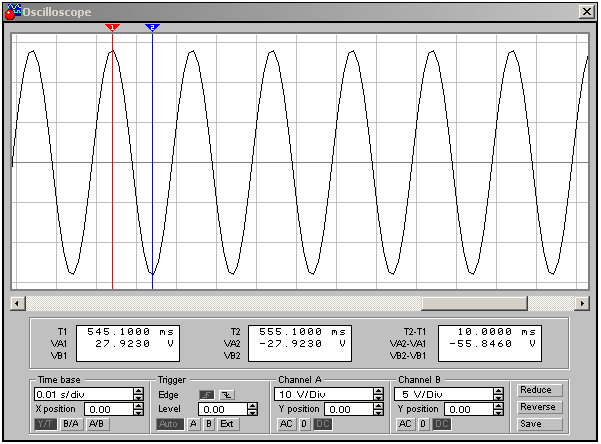This screenshot has width=601, height=444.
Task: Set trigger source to channel A
Action: point(194,424)
